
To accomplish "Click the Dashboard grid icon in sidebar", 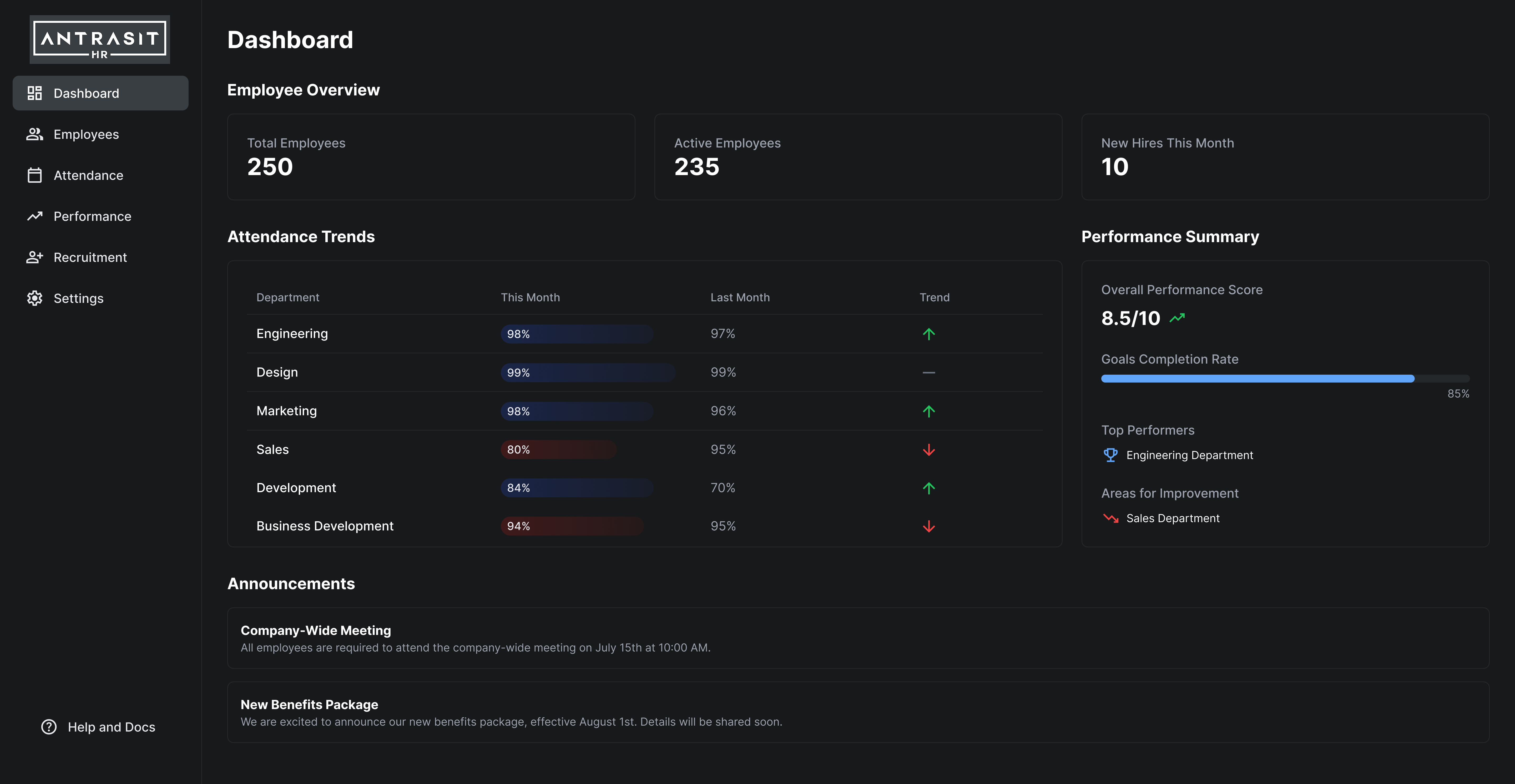I will [35, 93].
